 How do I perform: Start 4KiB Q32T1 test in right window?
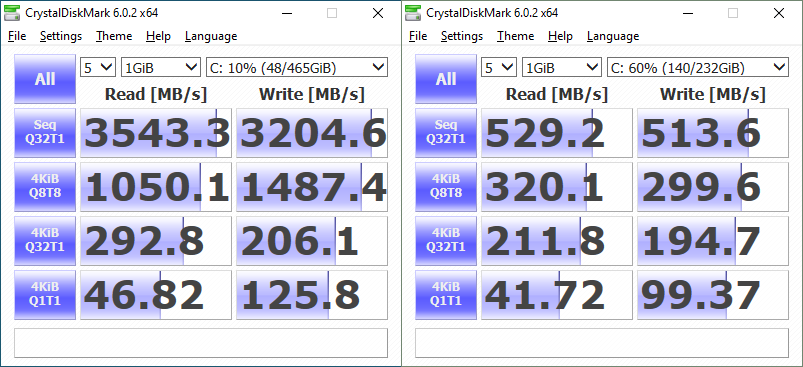pos(446,241)
